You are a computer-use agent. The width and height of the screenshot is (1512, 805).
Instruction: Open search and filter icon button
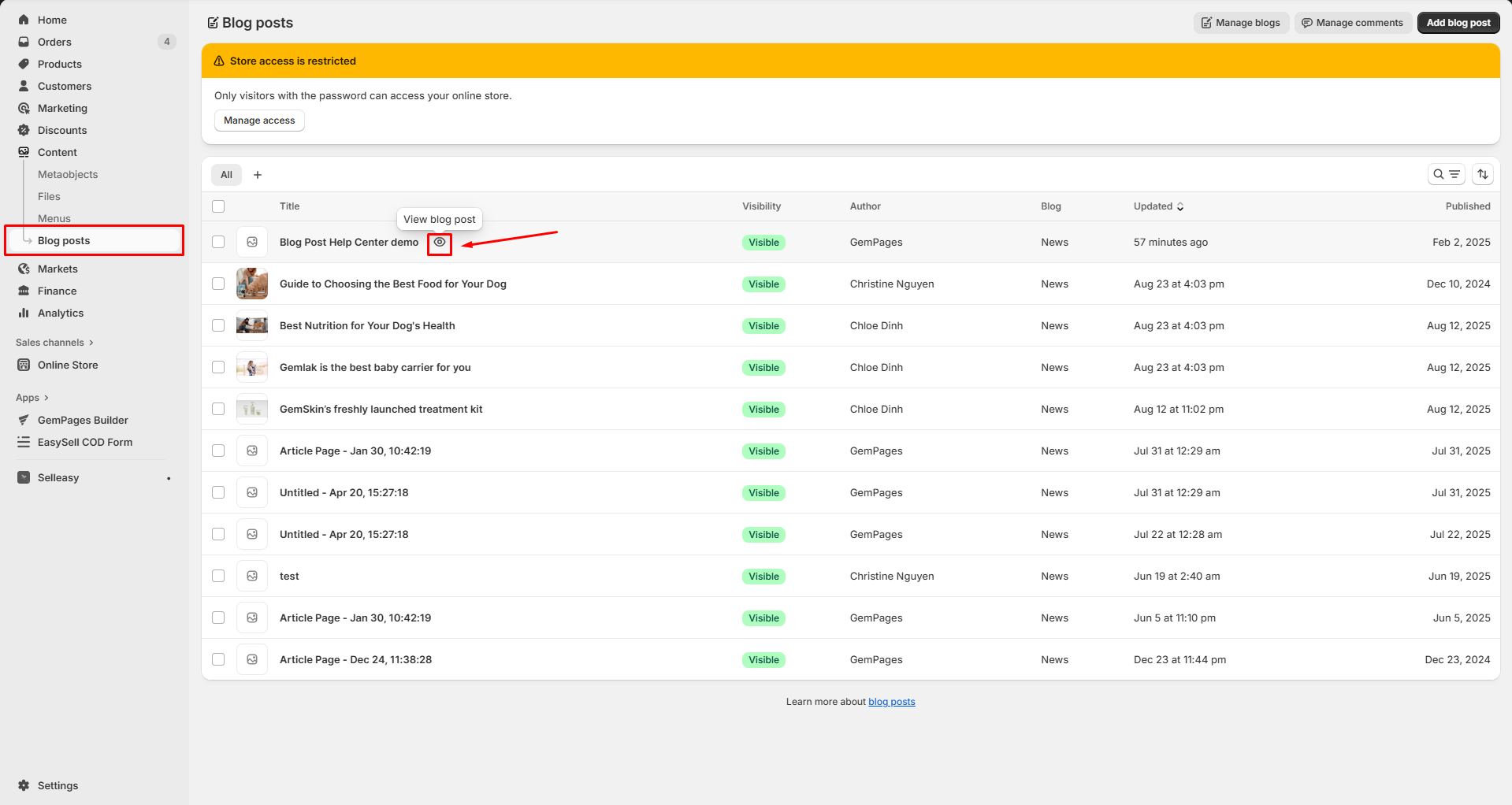1446,174
